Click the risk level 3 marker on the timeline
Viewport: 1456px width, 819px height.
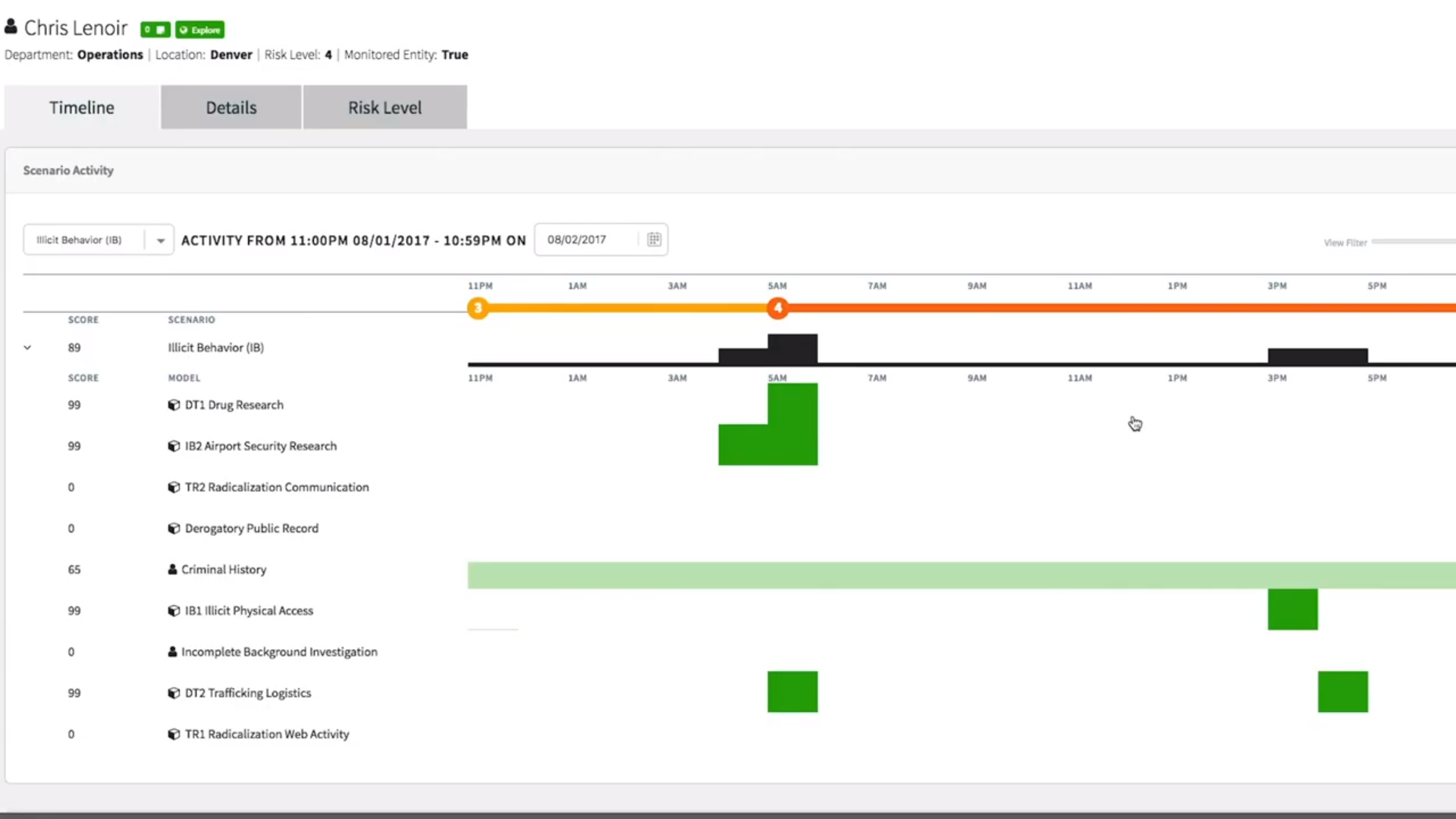pos(479,308)
